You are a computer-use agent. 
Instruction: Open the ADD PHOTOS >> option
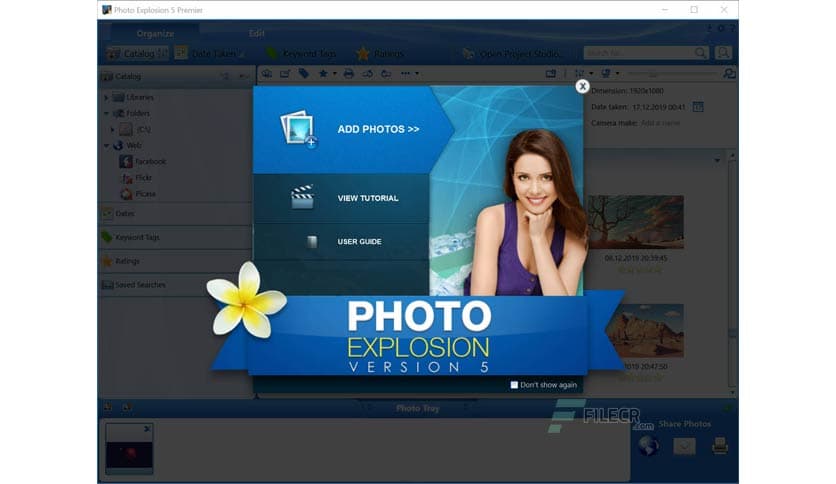pos(378,129)
